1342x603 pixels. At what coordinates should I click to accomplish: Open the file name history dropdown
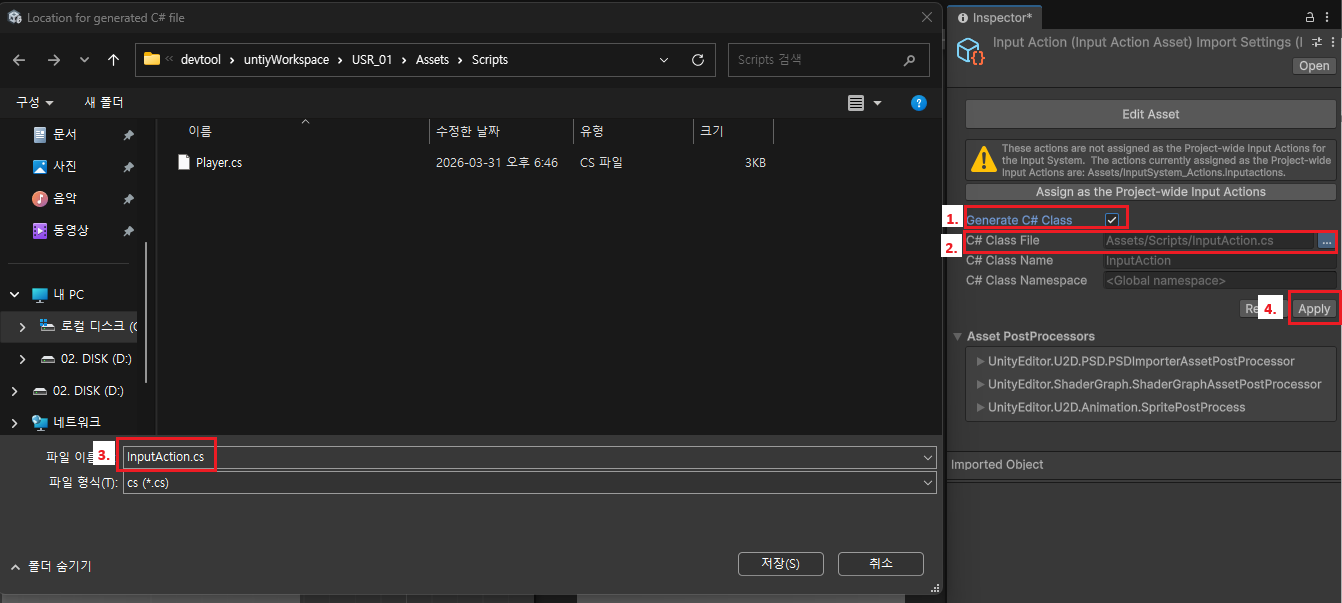929,457
